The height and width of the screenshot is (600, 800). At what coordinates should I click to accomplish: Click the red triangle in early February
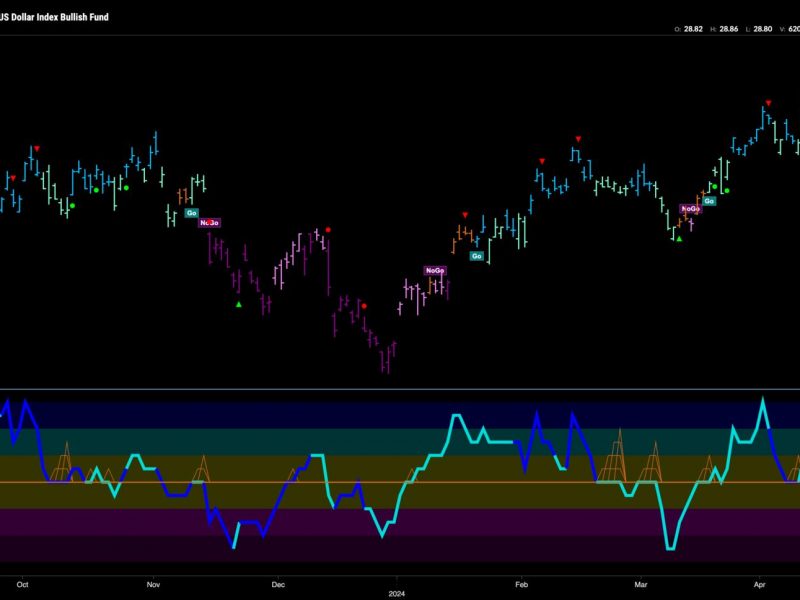coord(542,161)
